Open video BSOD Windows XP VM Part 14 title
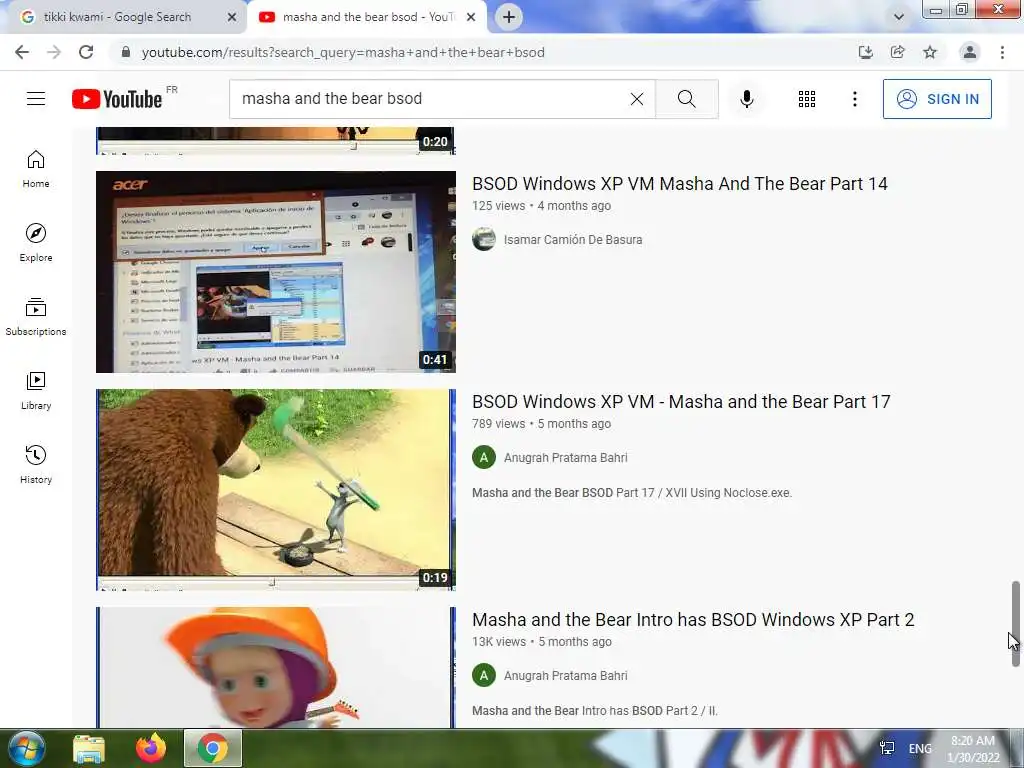This screenshot has height=768, width=1024. tap(680, 184)
